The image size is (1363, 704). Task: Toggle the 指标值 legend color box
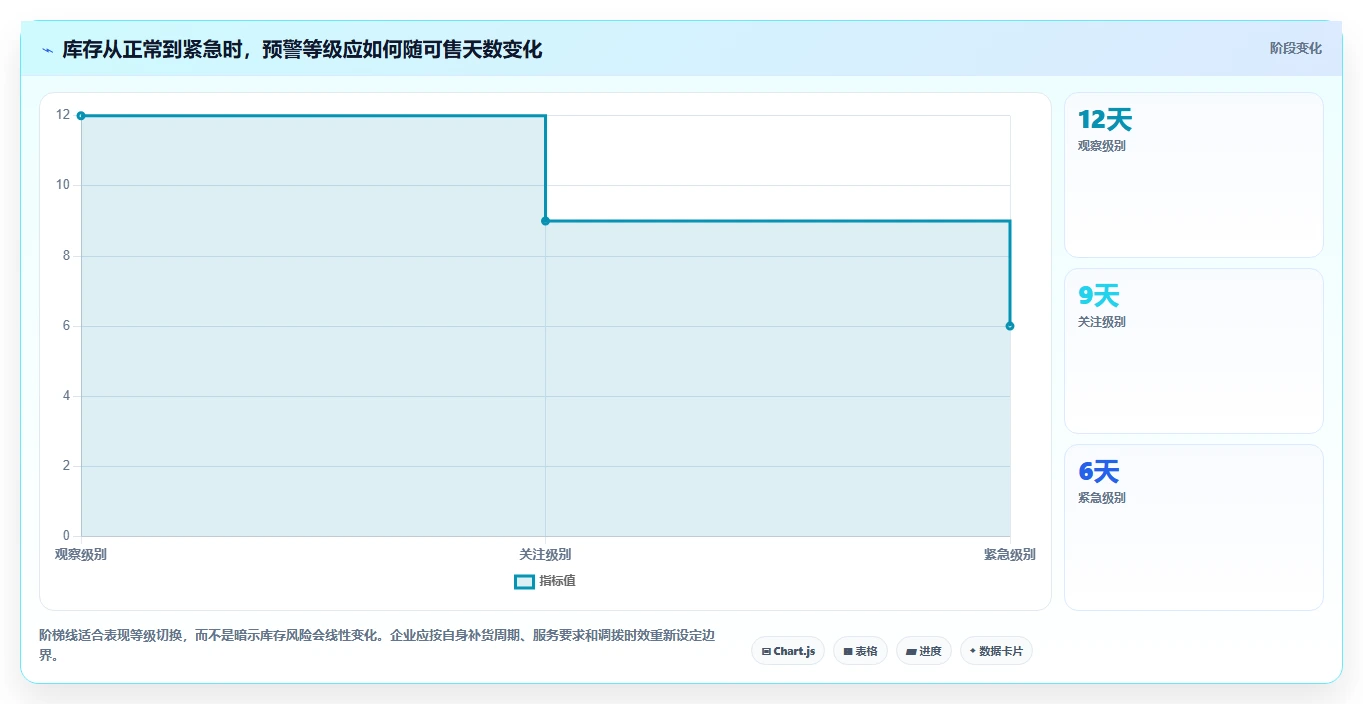[524, 582]
